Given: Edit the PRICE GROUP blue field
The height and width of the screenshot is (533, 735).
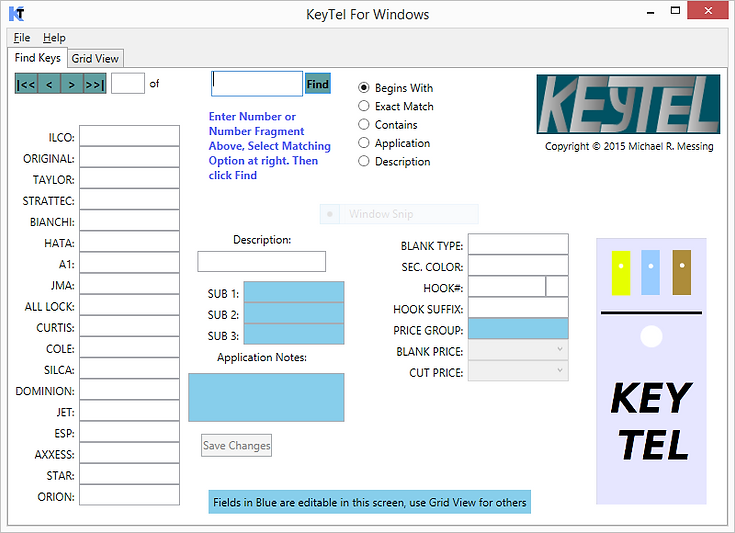Looking at the screenshot, I should (518, 329).
